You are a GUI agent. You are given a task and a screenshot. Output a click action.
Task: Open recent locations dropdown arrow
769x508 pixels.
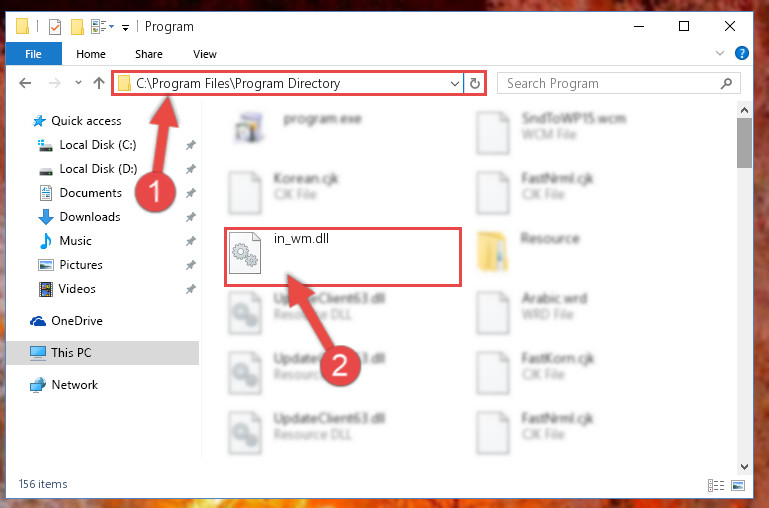coord(78,83)
